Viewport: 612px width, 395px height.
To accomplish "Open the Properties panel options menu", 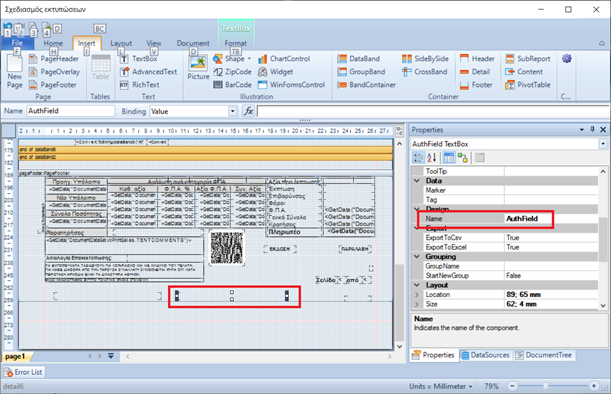I will pyautogui.click(x=582, y=130).
